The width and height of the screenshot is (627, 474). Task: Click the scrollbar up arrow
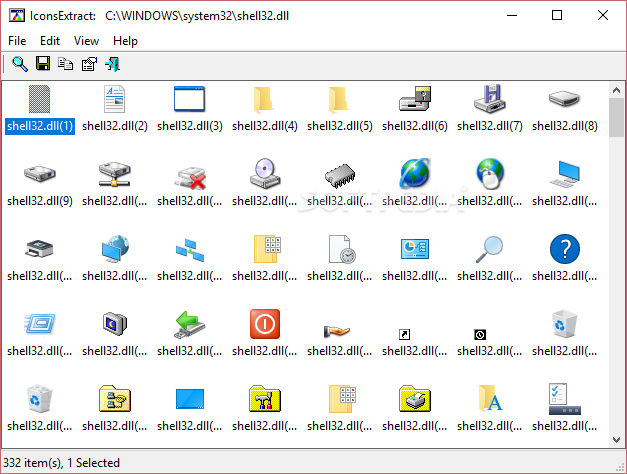click(x=616, y=90)
